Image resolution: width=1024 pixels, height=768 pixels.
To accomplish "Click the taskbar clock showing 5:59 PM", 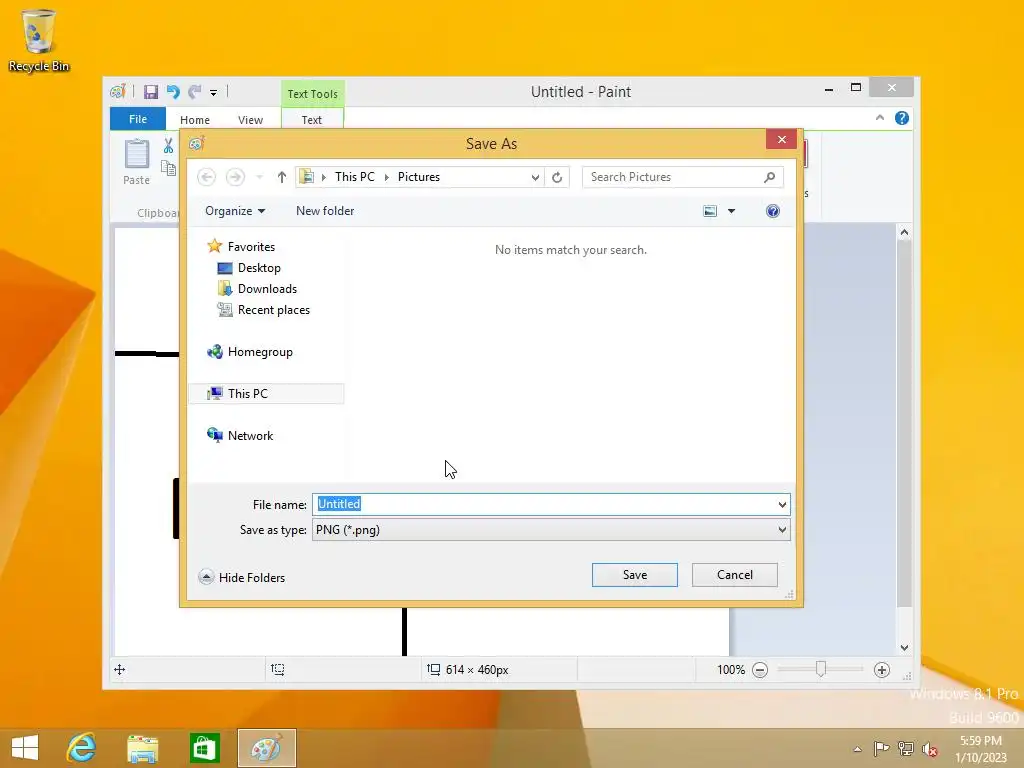I will [x=981, y=749].
